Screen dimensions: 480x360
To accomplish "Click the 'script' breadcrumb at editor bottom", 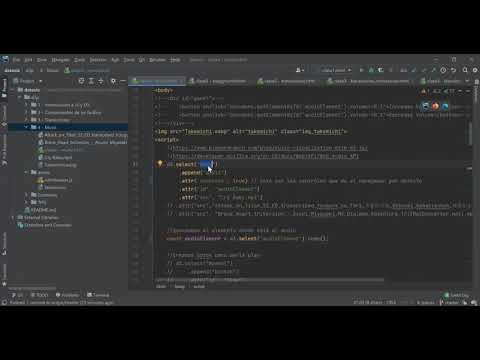I will pyautogui.click(x=199, y=286).
